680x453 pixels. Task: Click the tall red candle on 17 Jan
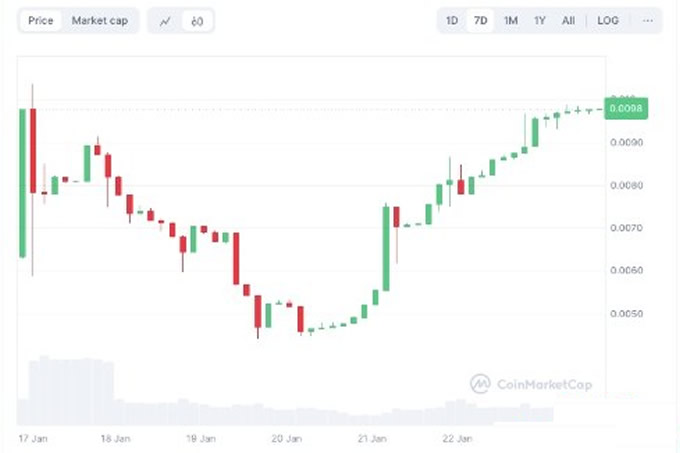tap(33, 150)
